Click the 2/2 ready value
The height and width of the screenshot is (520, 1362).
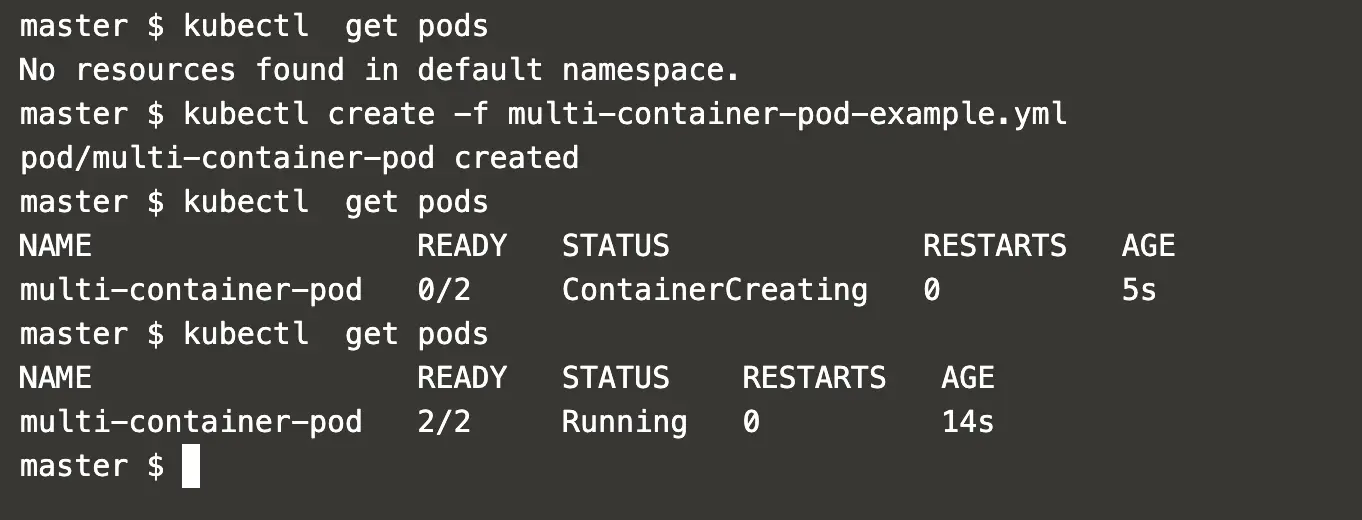[x=444, y=422]
